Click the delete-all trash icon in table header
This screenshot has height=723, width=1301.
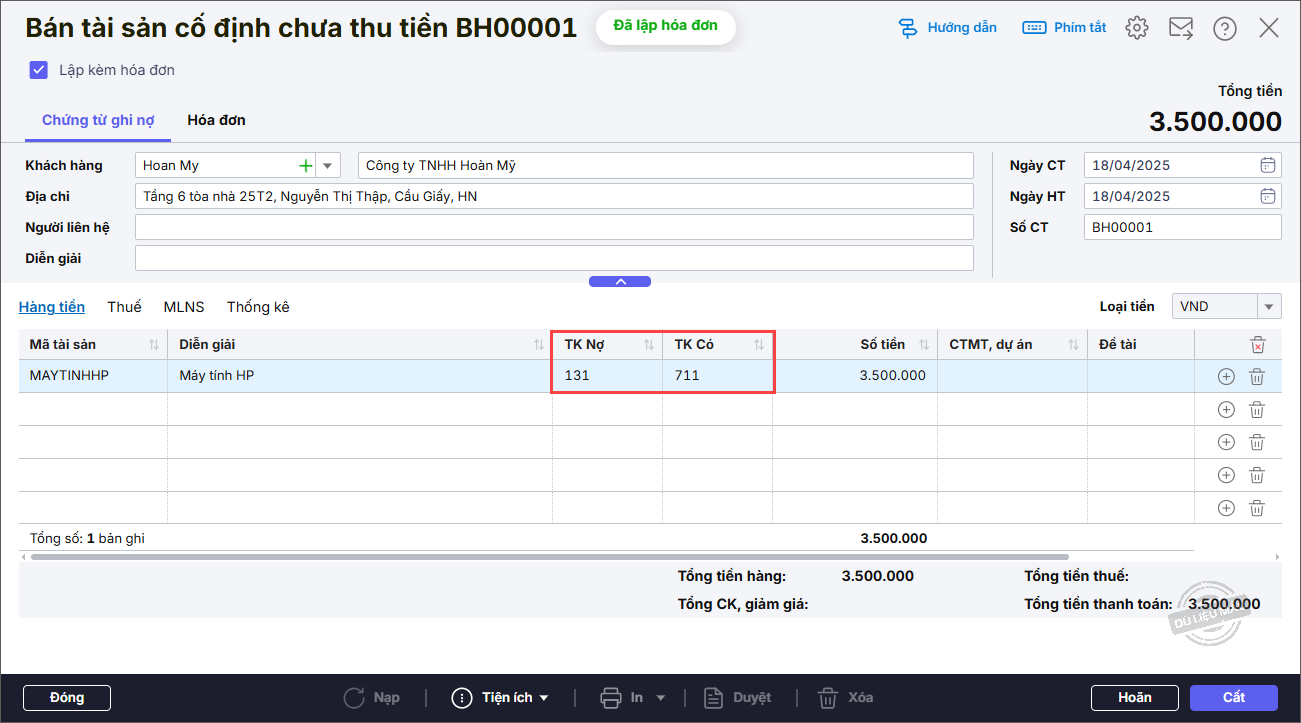pyautogui.click(x=1258, y=345)
